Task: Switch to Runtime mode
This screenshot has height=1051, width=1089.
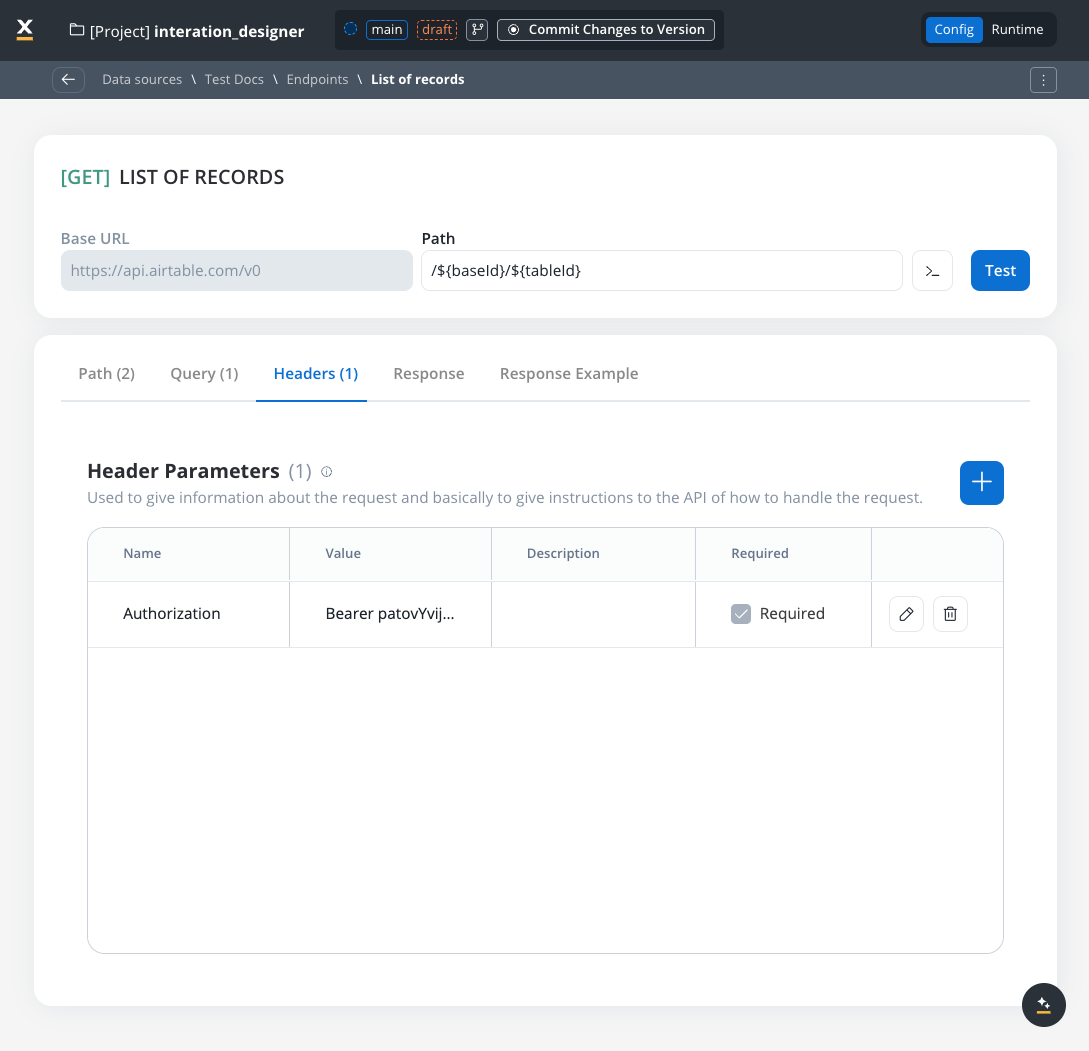Action: [x=1017, y=30]
